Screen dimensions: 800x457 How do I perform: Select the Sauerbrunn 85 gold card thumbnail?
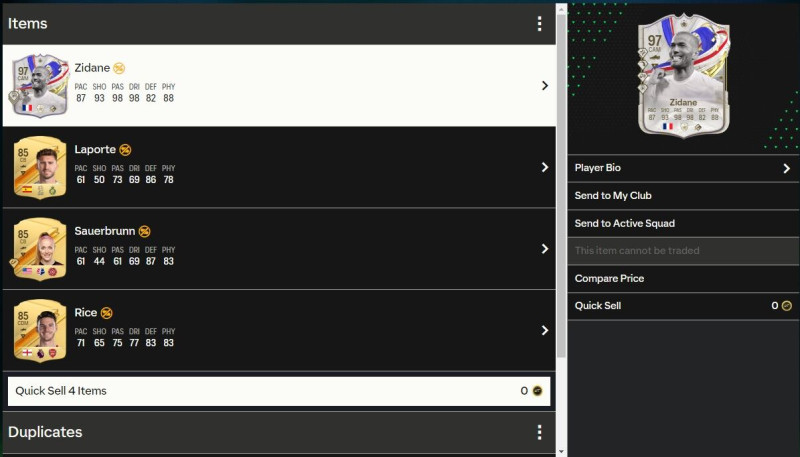tap(40, 248)
